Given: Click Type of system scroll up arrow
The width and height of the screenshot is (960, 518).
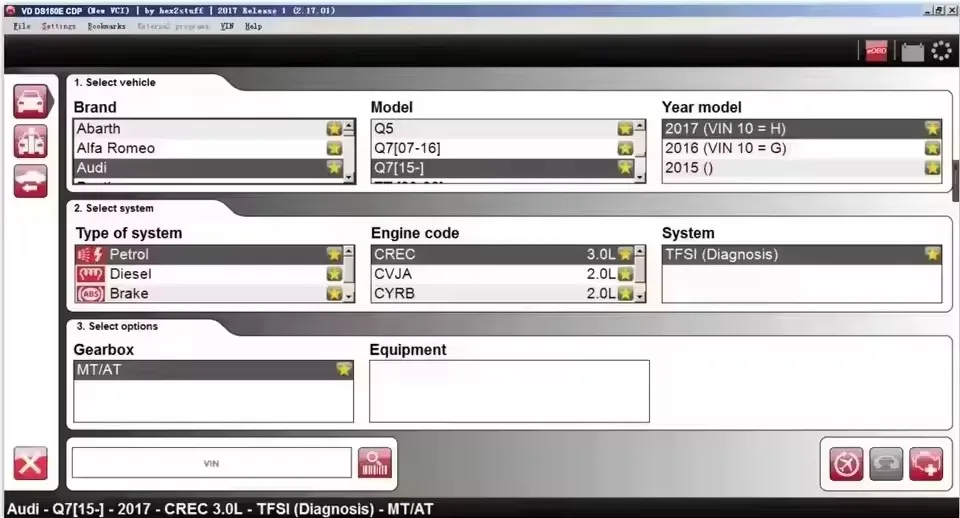Looking at the screenshot, I should 349,252.
